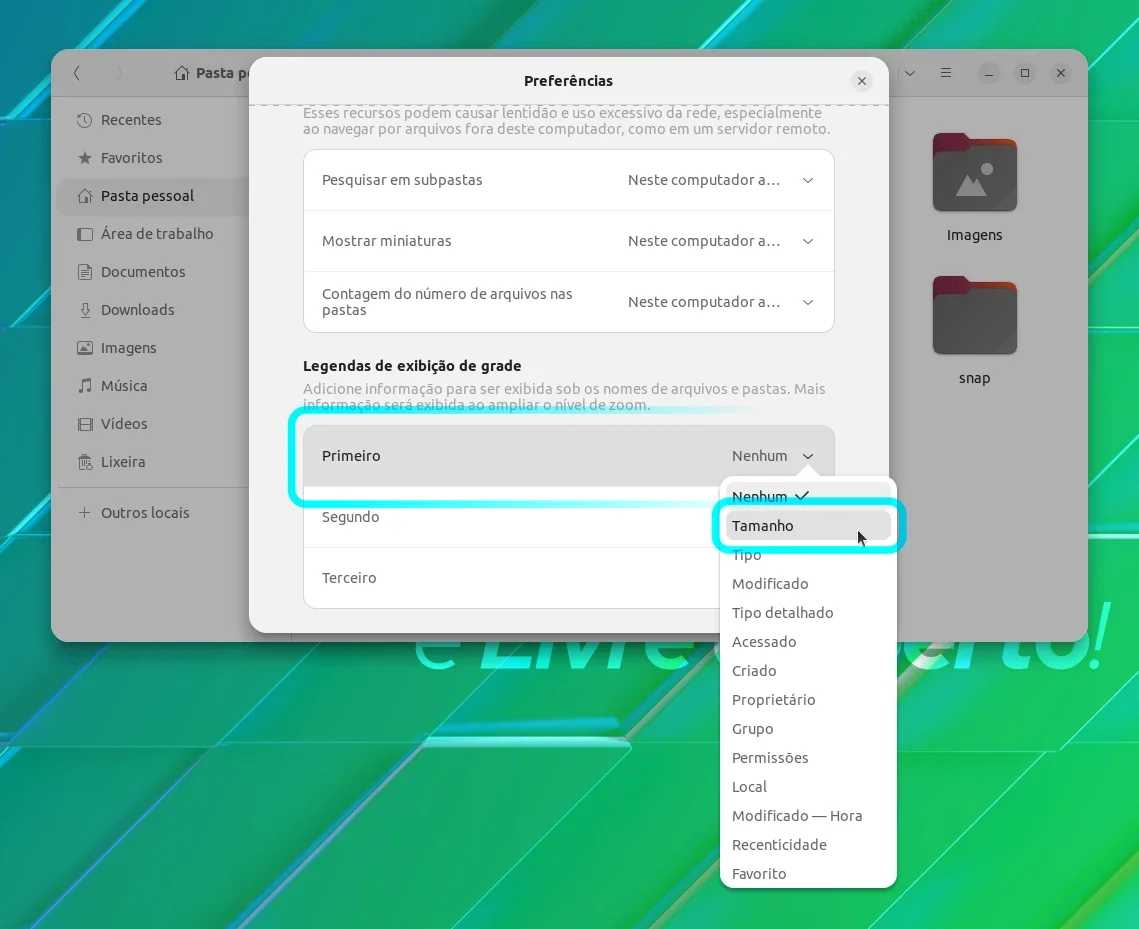Select Permissões option

tap(808, 758)
